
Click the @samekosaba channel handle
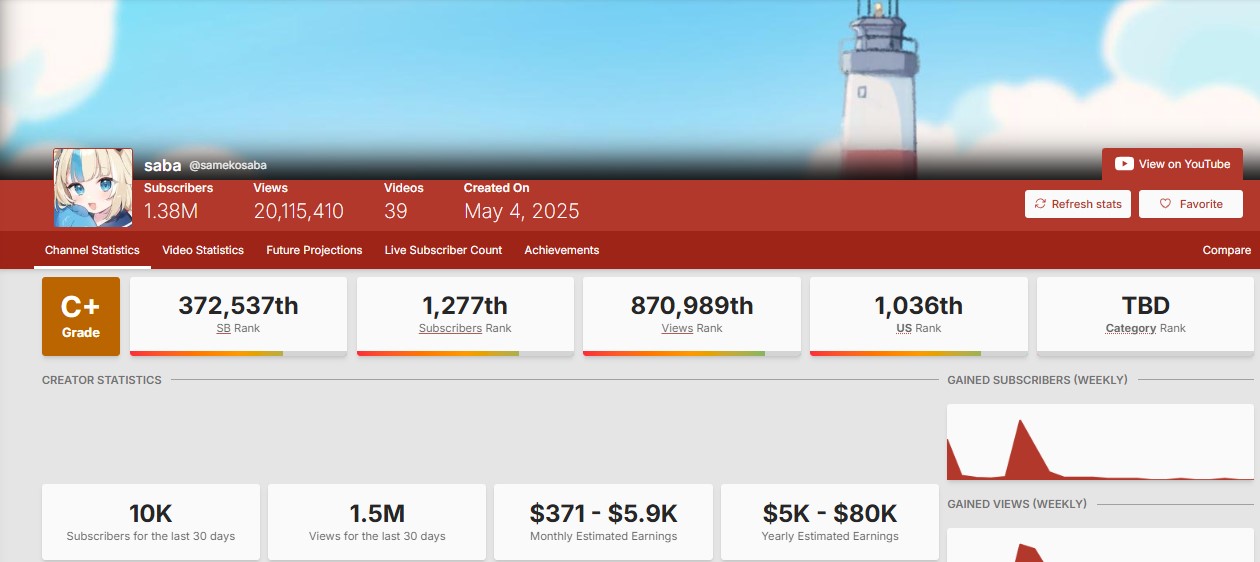pyautogui.click(x=228, y=165)
